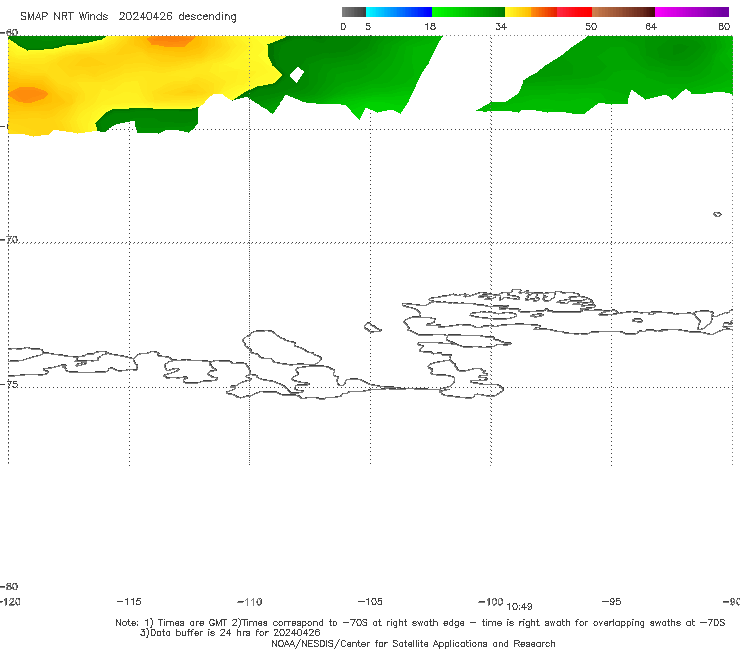Select the magenta-purple colorbar segment after 64
740x650 pixels.
pyautogui.click(x=692, y=12)
